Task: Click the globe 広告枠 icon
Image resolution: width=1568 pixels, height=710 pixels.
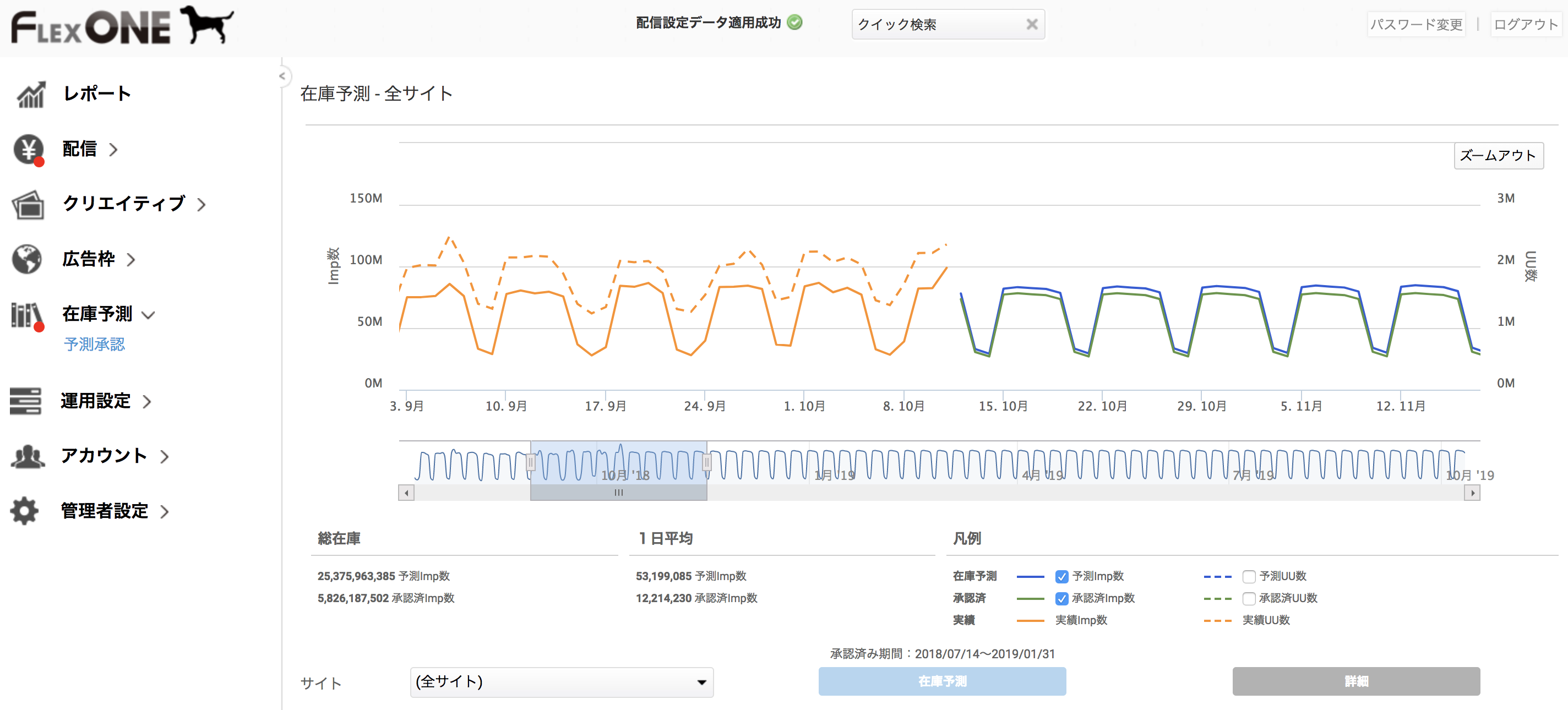Action: click(27, 259)
